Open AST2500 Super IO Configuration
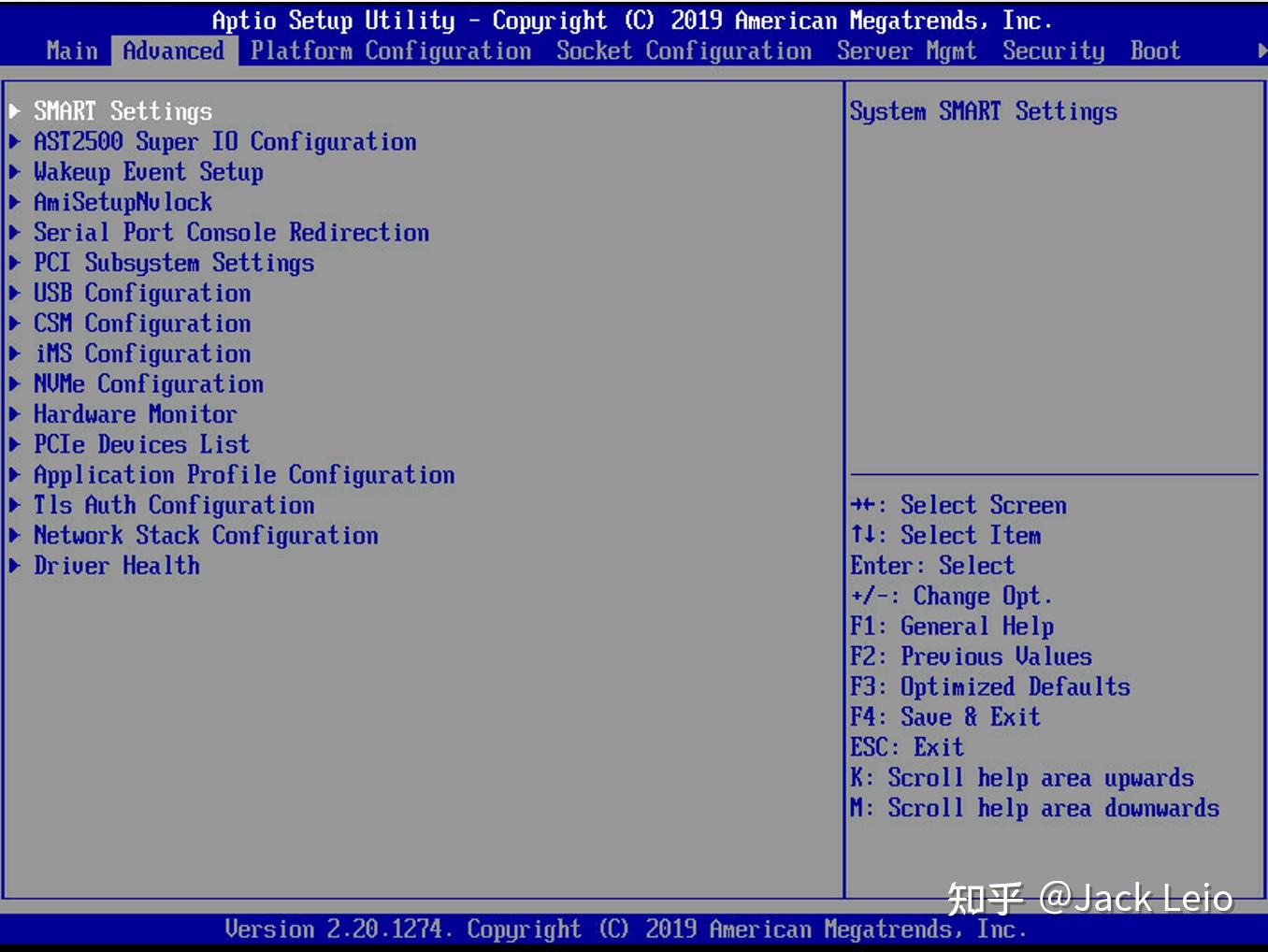The width and height of the screenshot is (1268, 952). 225,141
